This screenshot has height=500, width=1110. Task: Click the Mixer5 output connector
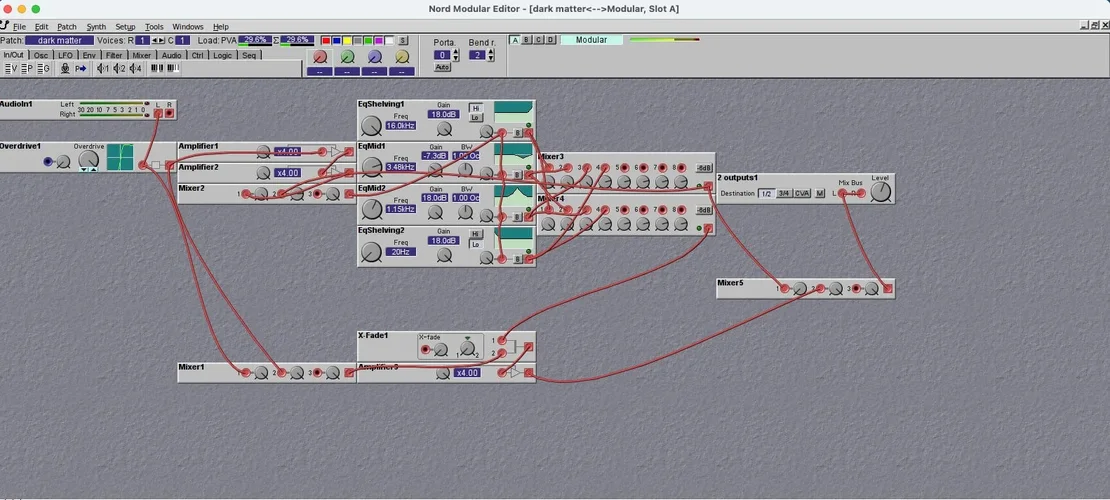coord(887,289)
